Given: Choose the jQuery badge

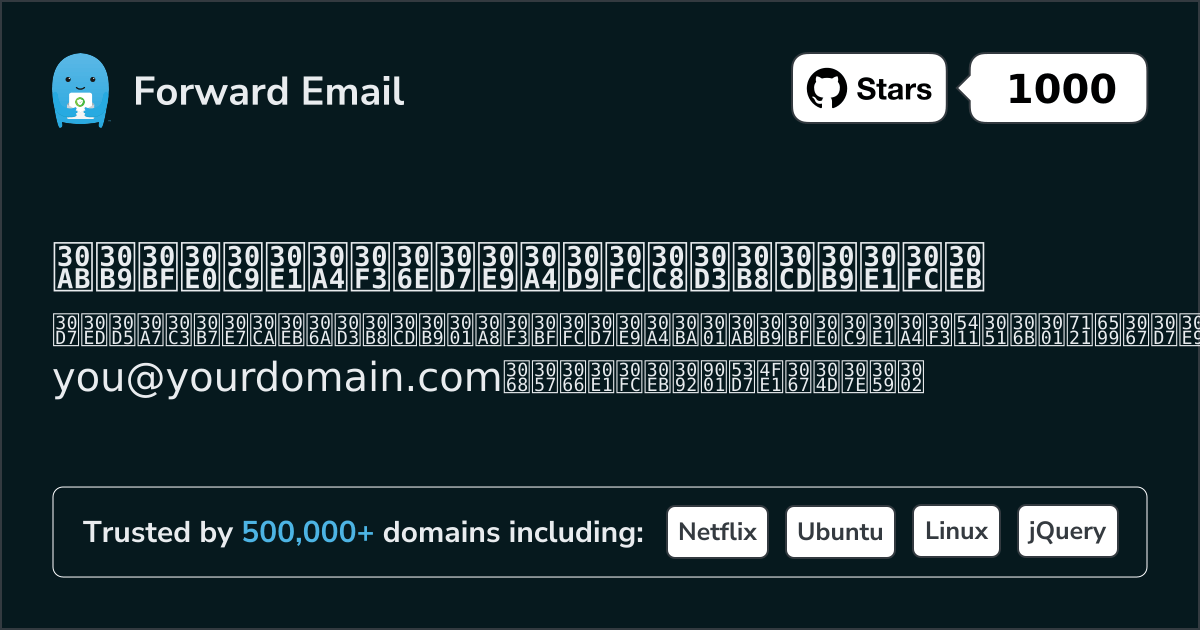Looking at the screenshot, I should (1067, 531).
